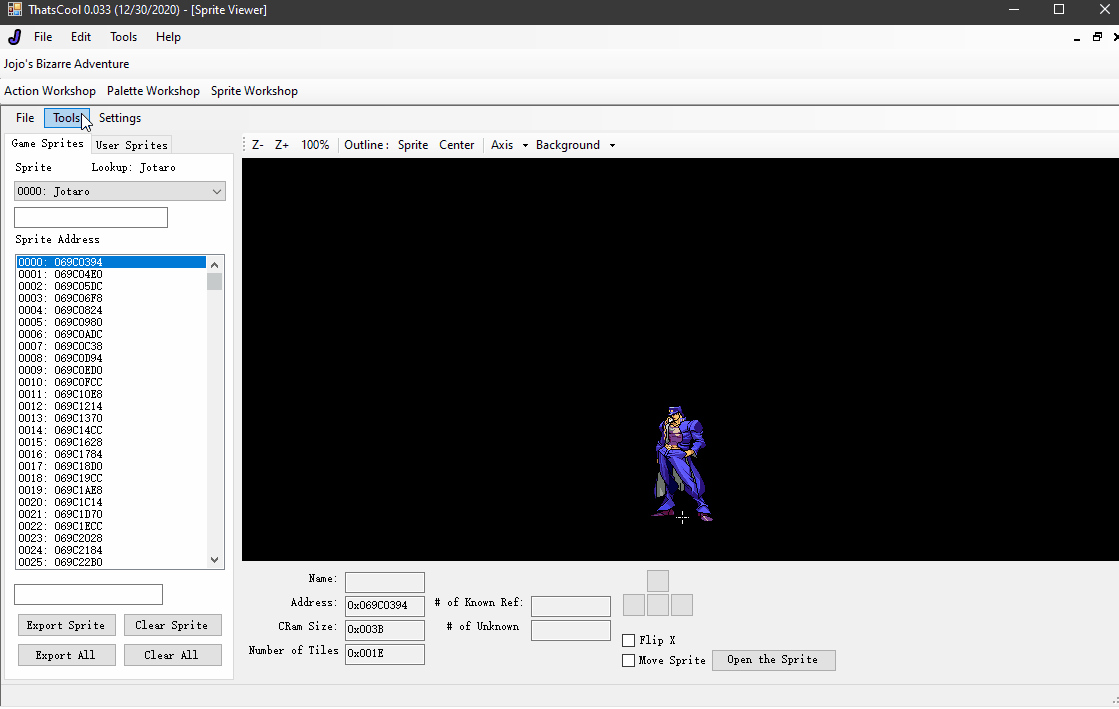Viewport: 1119px width, 709px height.
Task: Select sprite address 0020: 069C1C14
Action: coord(111,502)
